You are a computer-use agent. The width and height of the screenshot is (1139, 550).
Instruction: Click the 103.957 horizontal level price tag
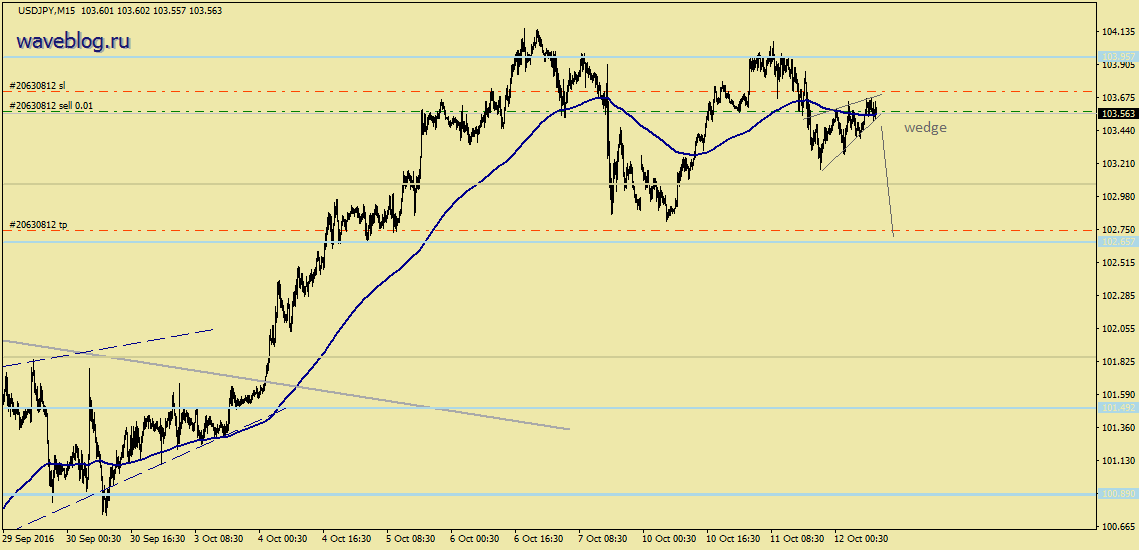1117,56
